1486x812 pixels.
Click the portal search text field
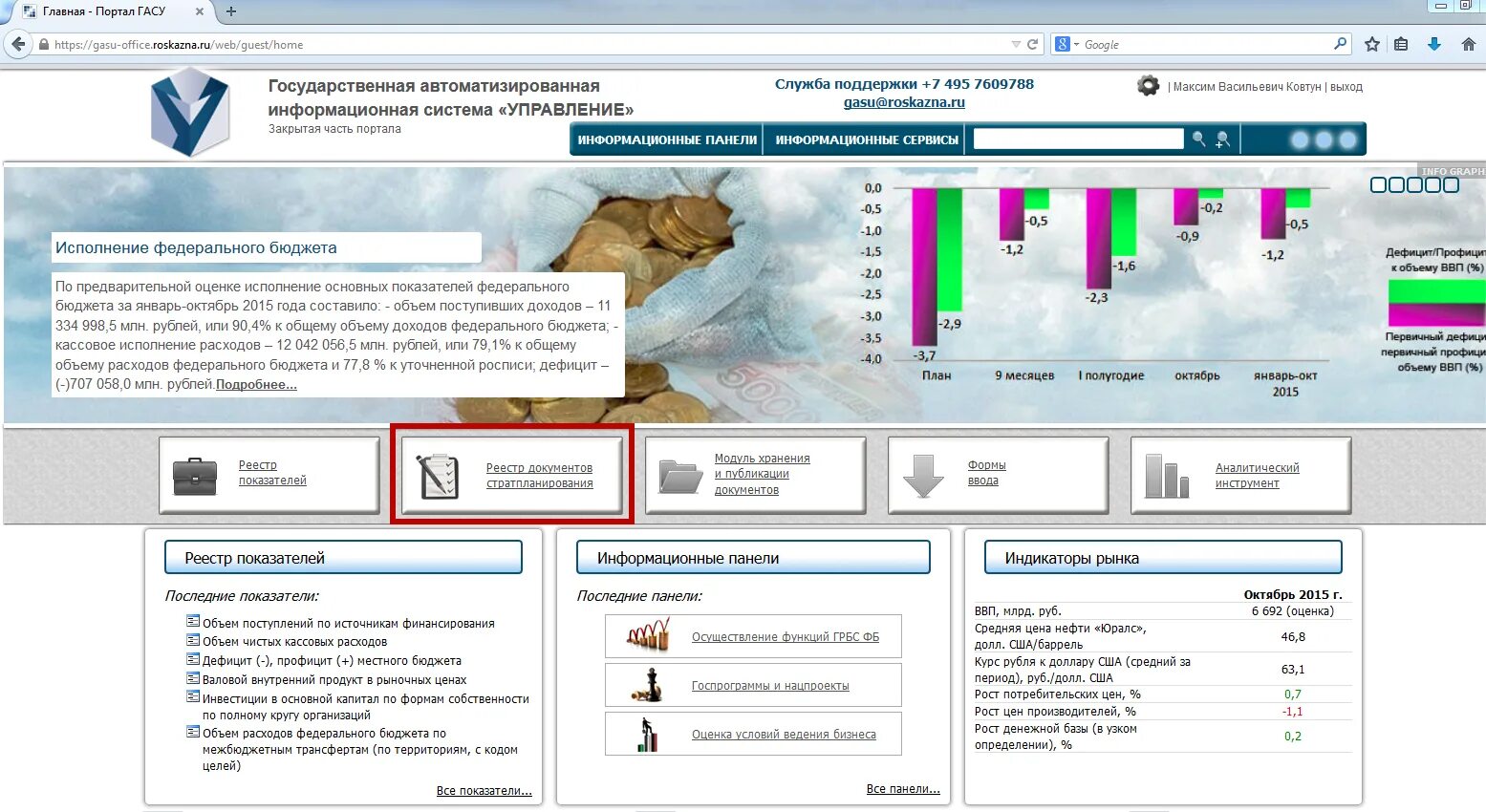pyautogui.click(x=1078, y=139)
